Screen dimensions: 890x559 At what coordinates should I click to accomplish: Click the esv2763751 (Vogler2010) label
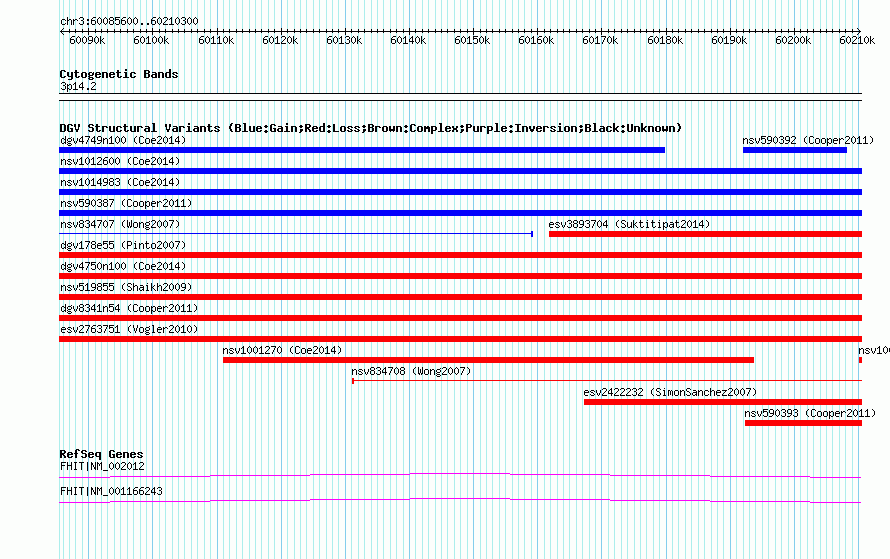click(129, 329)
